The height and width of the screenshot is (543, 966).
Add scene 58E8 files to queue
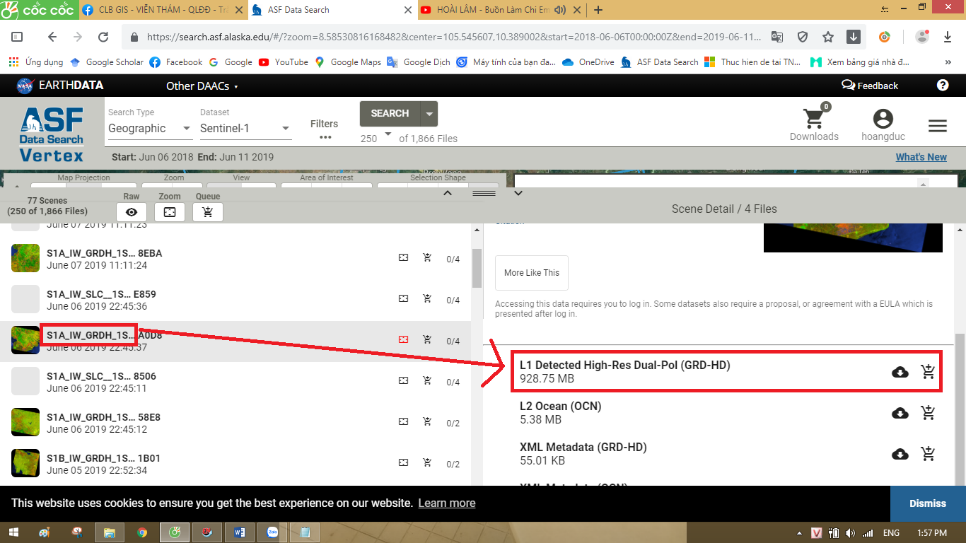coord(427,422)
